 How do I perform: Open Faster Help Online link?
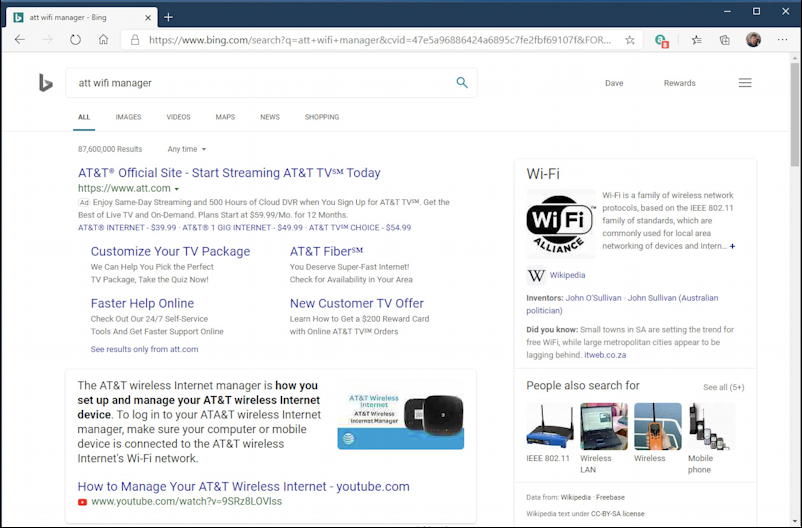(x=142, y=303)
